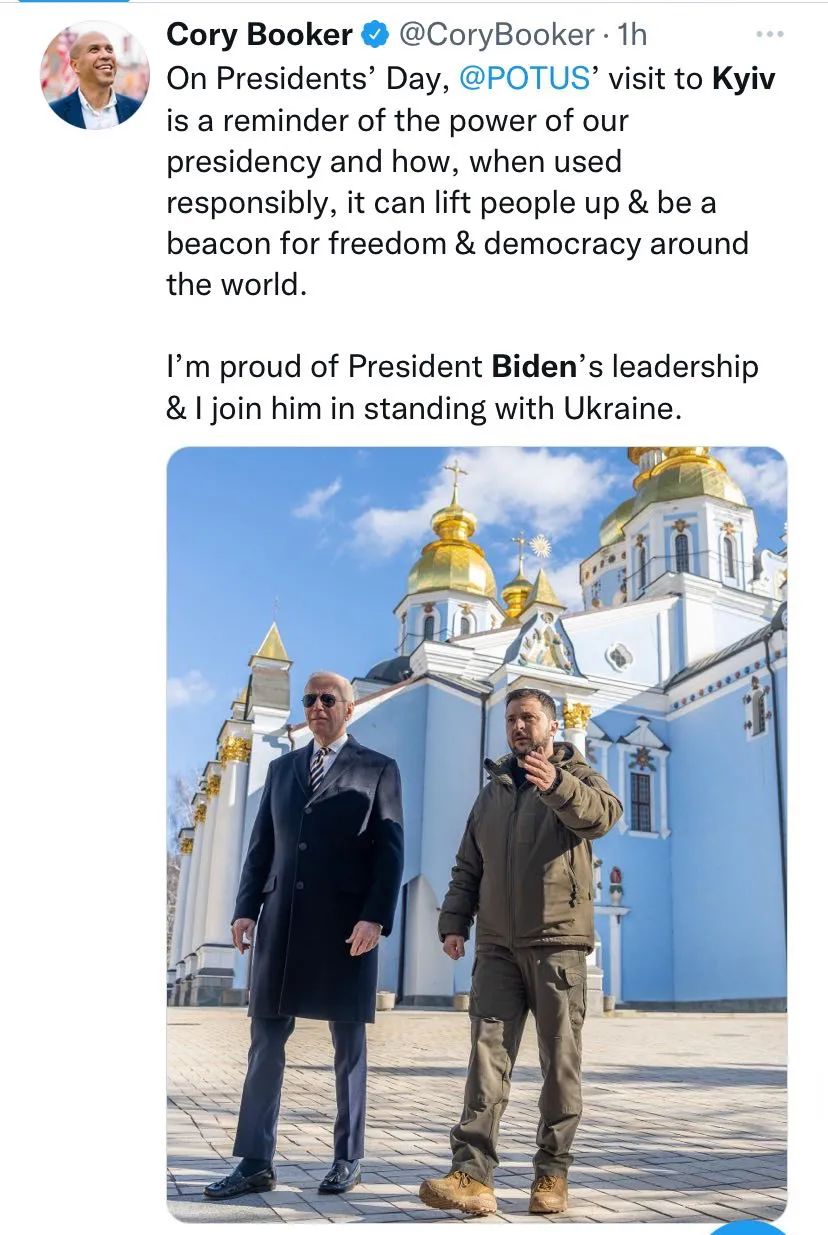The height and width of the screenshot is (1235, 828).
Task: Open the three-dot more options menu
Action: (769, 35)
